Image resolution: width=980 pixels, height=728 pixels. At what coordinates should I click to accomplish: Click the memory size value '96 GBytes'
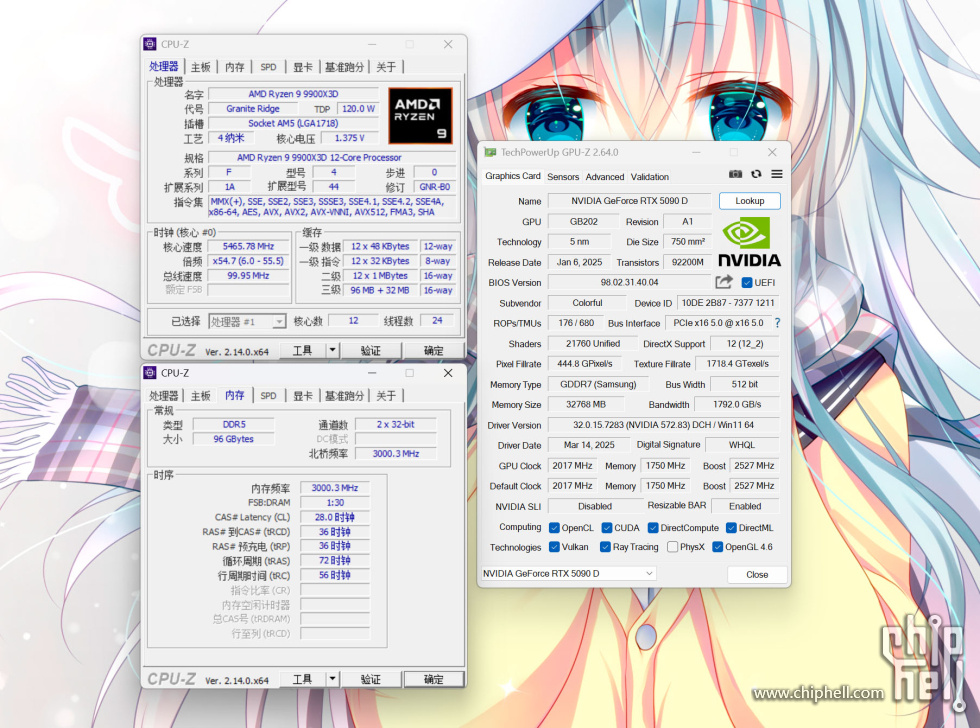click(x=234, y=439)
